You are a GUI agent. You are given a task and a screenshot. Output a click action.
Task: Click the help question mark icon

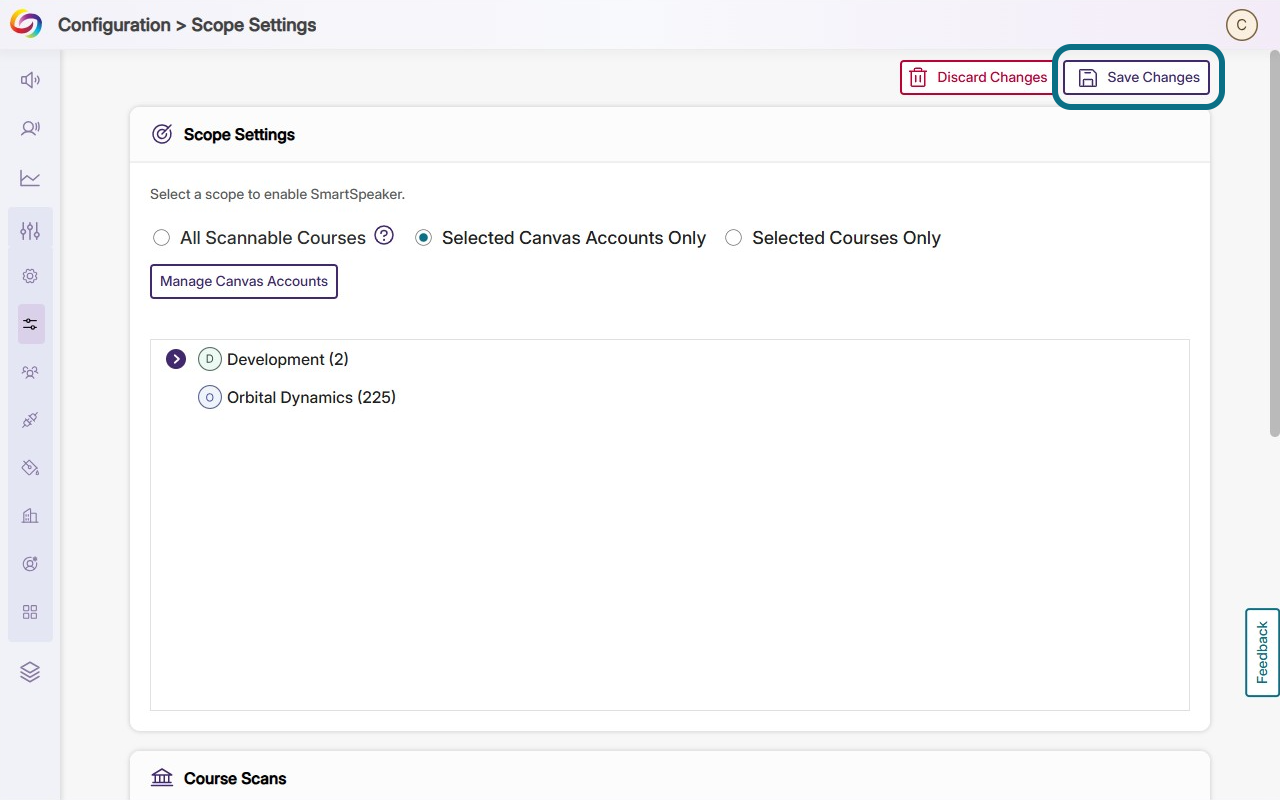point(384,236)
